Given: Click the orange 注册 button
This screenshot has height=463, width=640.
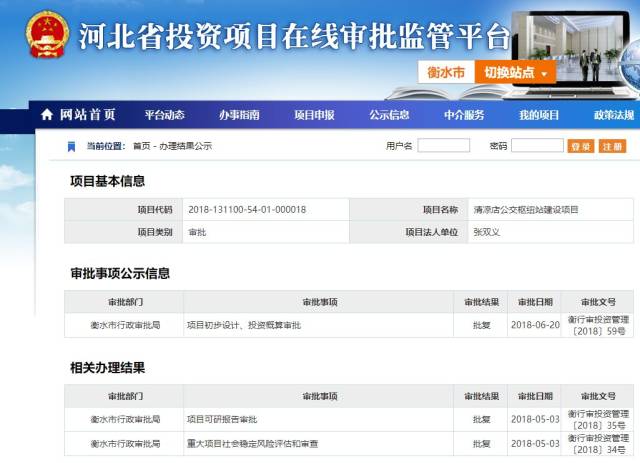Looking at the screenshot, I should click(612, 146).
